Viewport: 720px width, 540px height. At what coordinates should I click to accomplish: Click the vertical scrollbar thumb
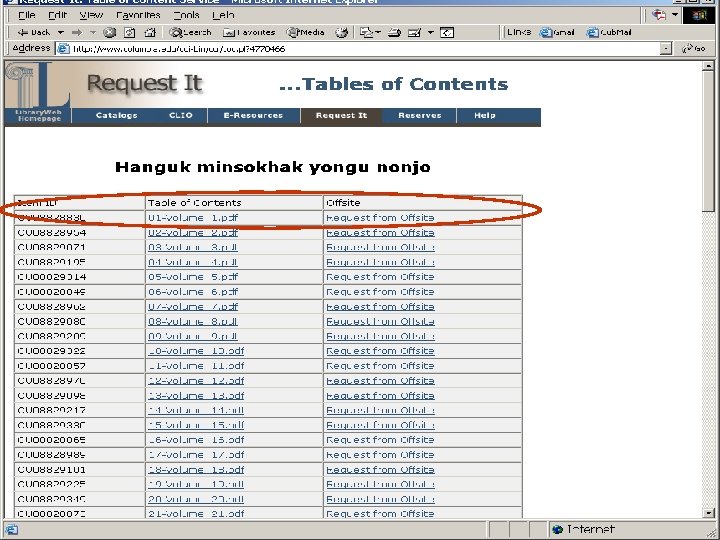708,141
